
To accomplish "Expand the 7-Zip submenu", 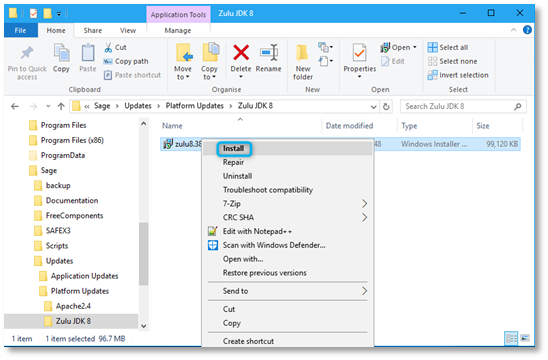I will pyautogui.click(x=288, y=204).
